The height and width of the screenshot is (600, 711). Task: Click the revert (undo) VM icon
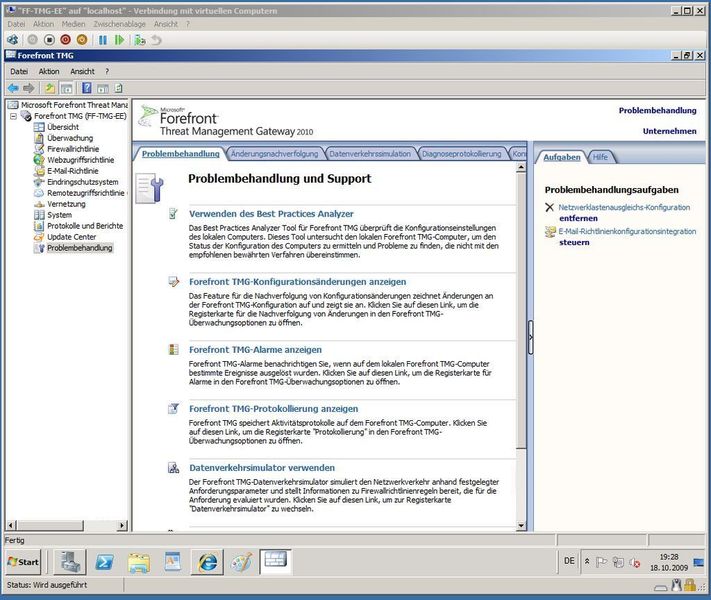tap(156, 40)
